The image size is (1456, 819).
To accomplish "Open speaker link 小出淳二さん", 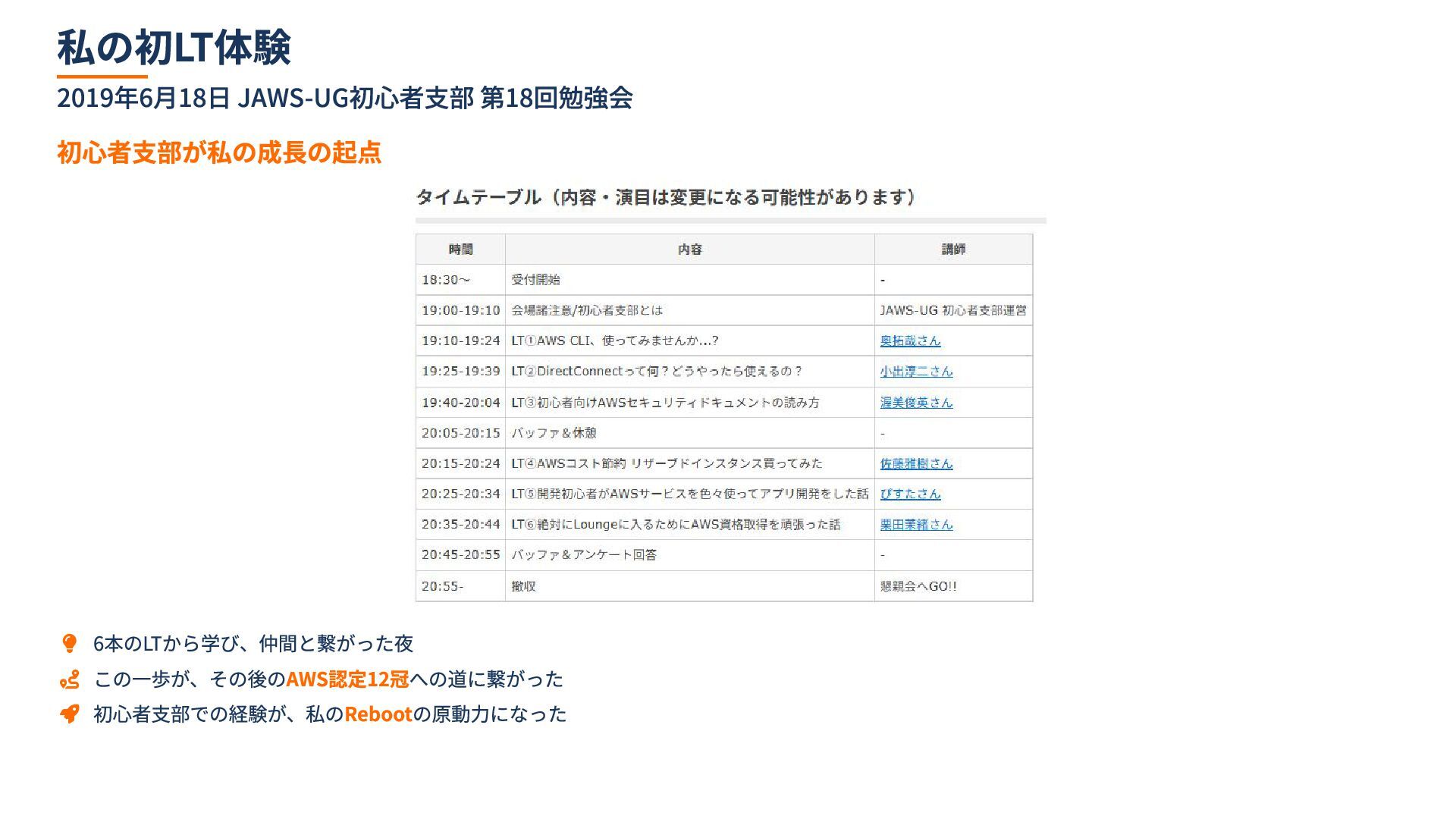I will [916, 372].
